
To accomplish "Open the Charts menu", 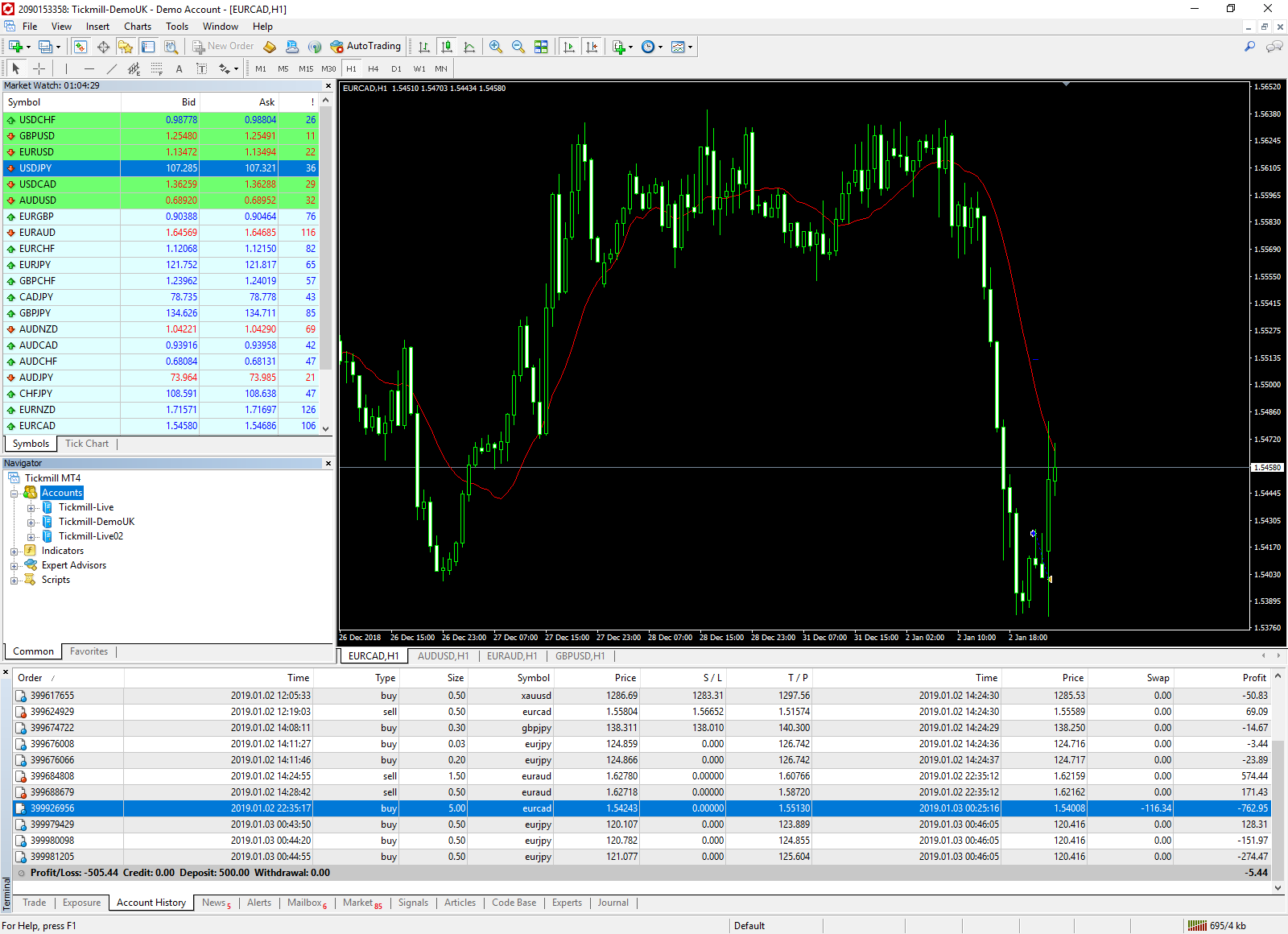I will coord(138,27).
